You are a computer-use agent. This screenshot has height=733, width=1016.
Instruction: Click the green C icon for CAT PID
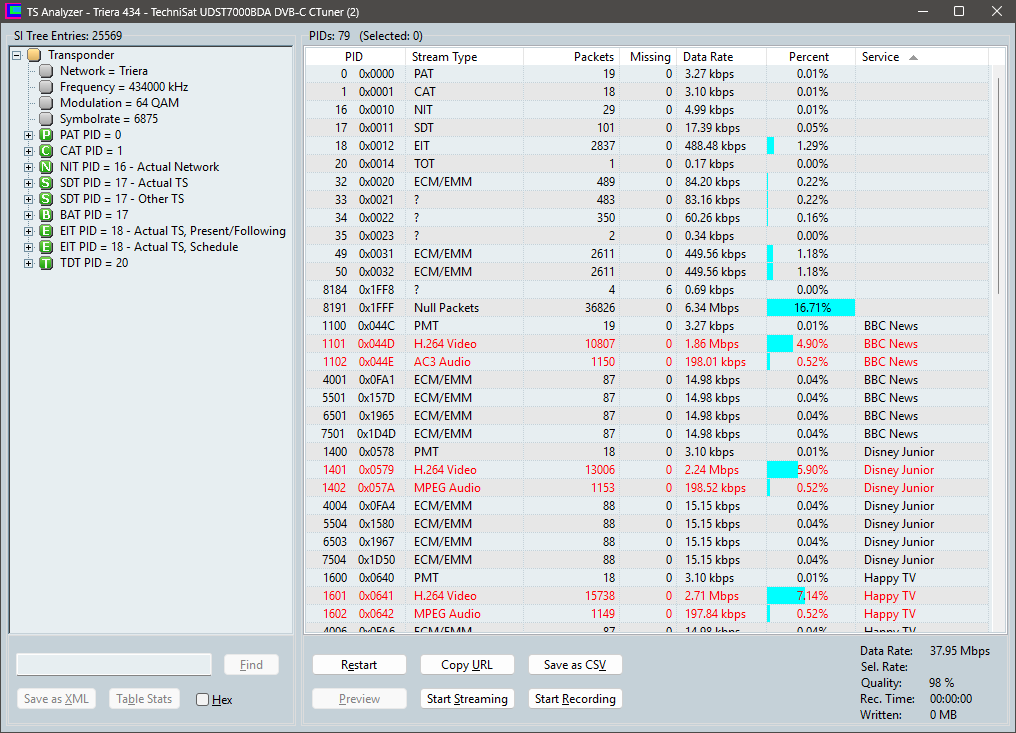46,151
